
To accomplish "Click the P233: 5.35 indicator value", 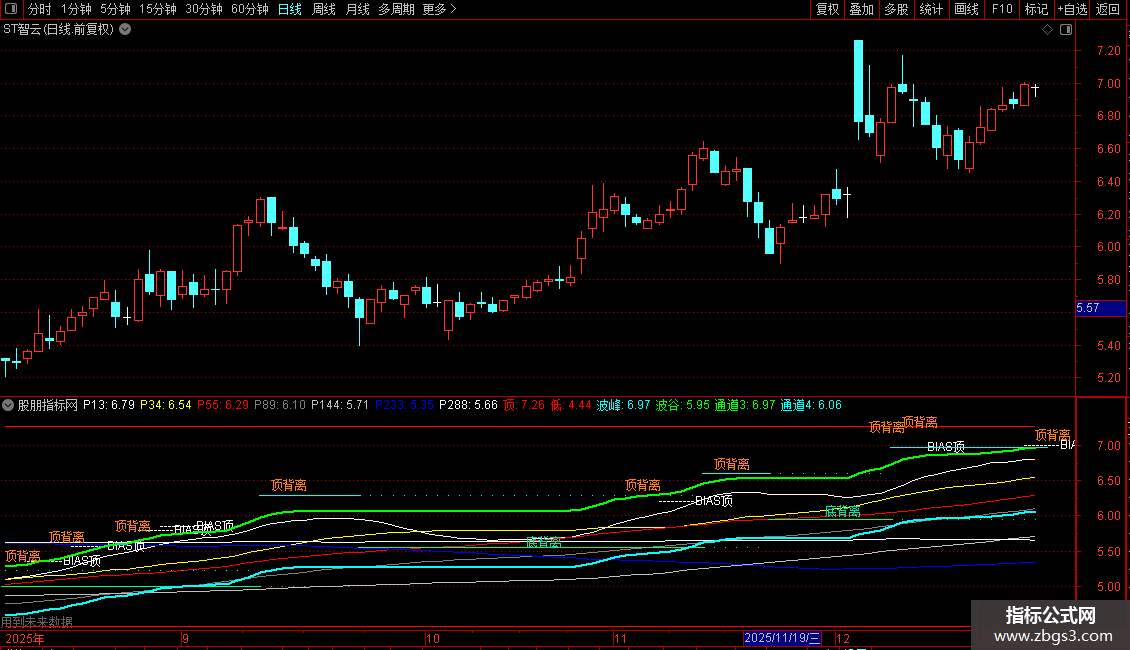I will [404, 405].
